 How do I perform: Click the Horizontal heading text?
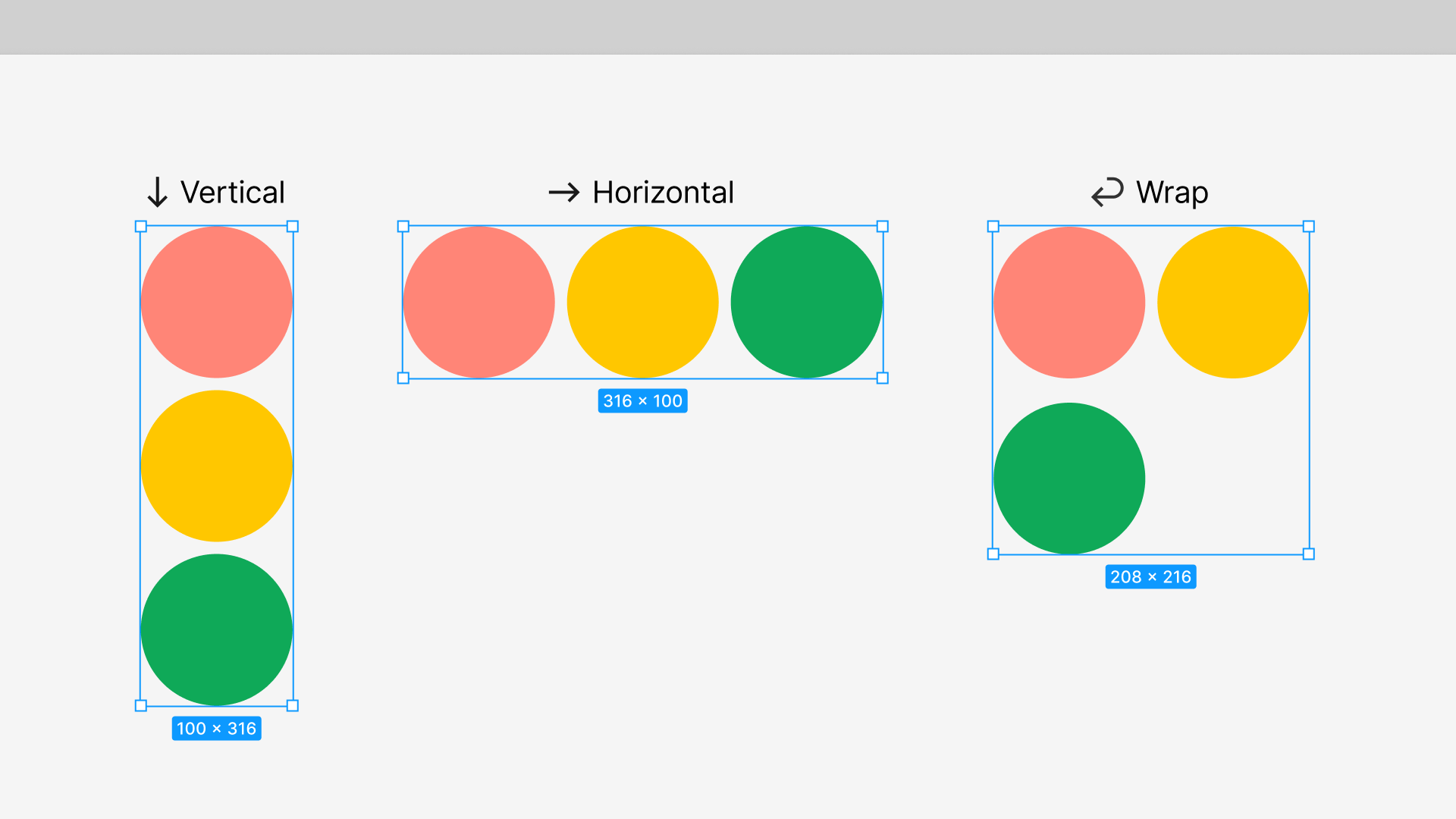[x=663, y=193]
